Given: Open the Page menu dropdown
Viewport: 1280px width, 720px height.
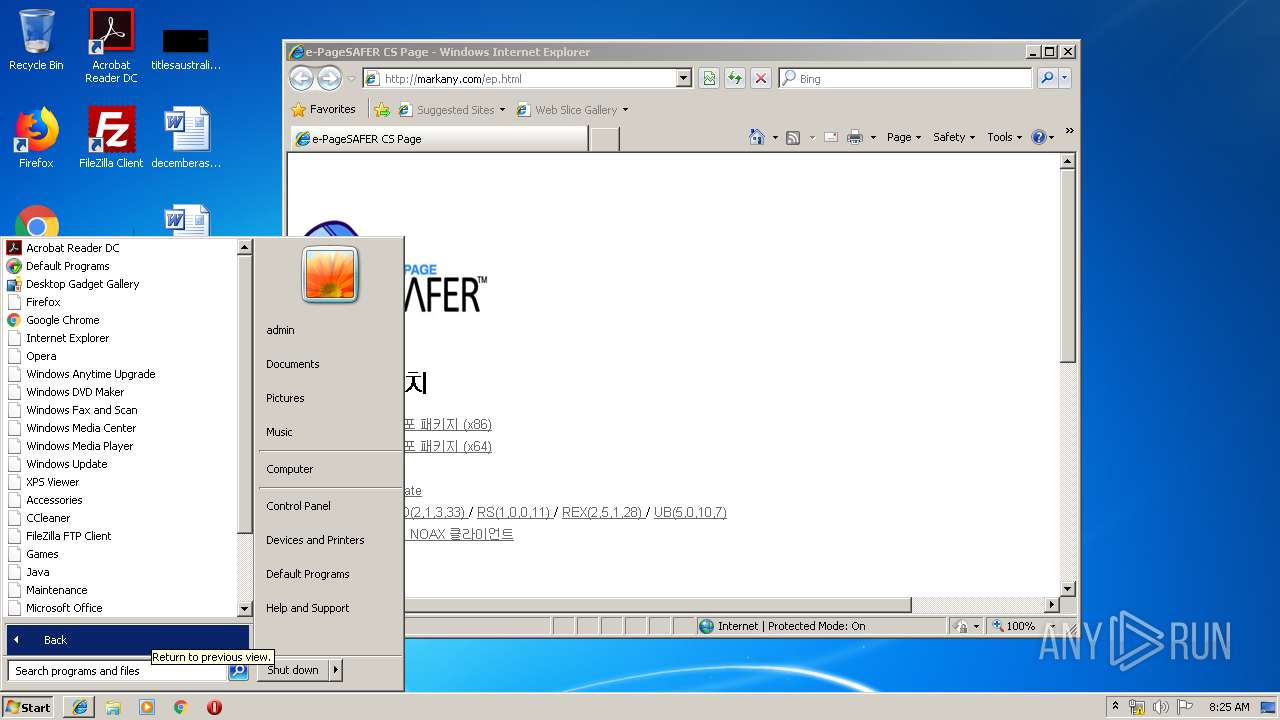Looking at the screenshot, I should click(x=904, y=137).
